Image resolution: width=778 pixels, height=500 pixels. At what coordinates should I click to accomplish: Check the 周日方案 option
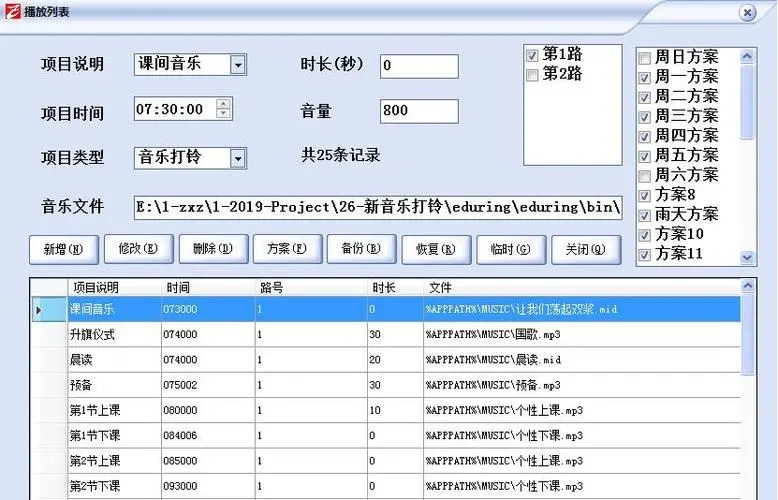645,58
